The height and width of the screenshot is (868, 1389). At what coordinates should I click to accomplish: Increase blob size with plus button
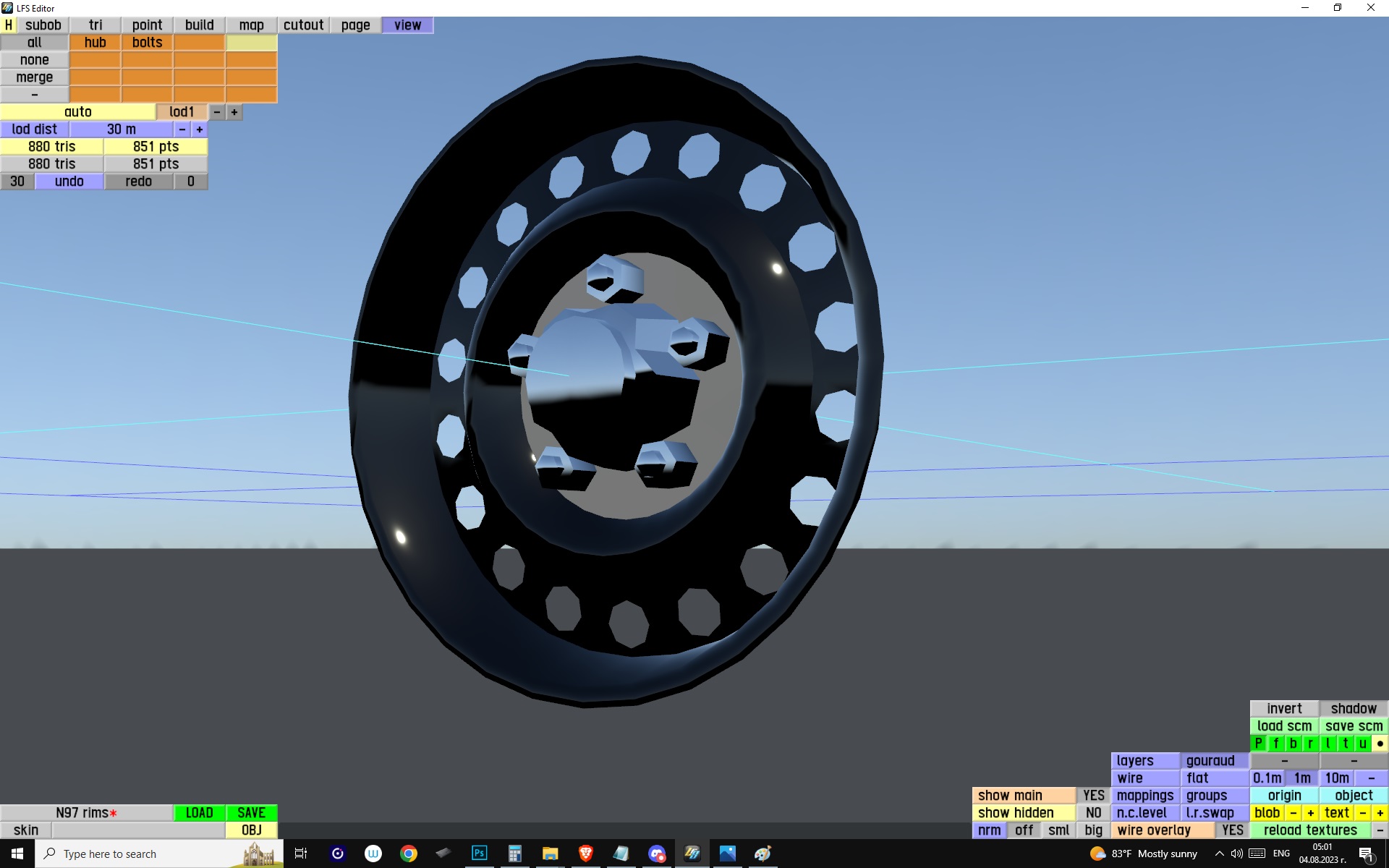point(1310,812)
